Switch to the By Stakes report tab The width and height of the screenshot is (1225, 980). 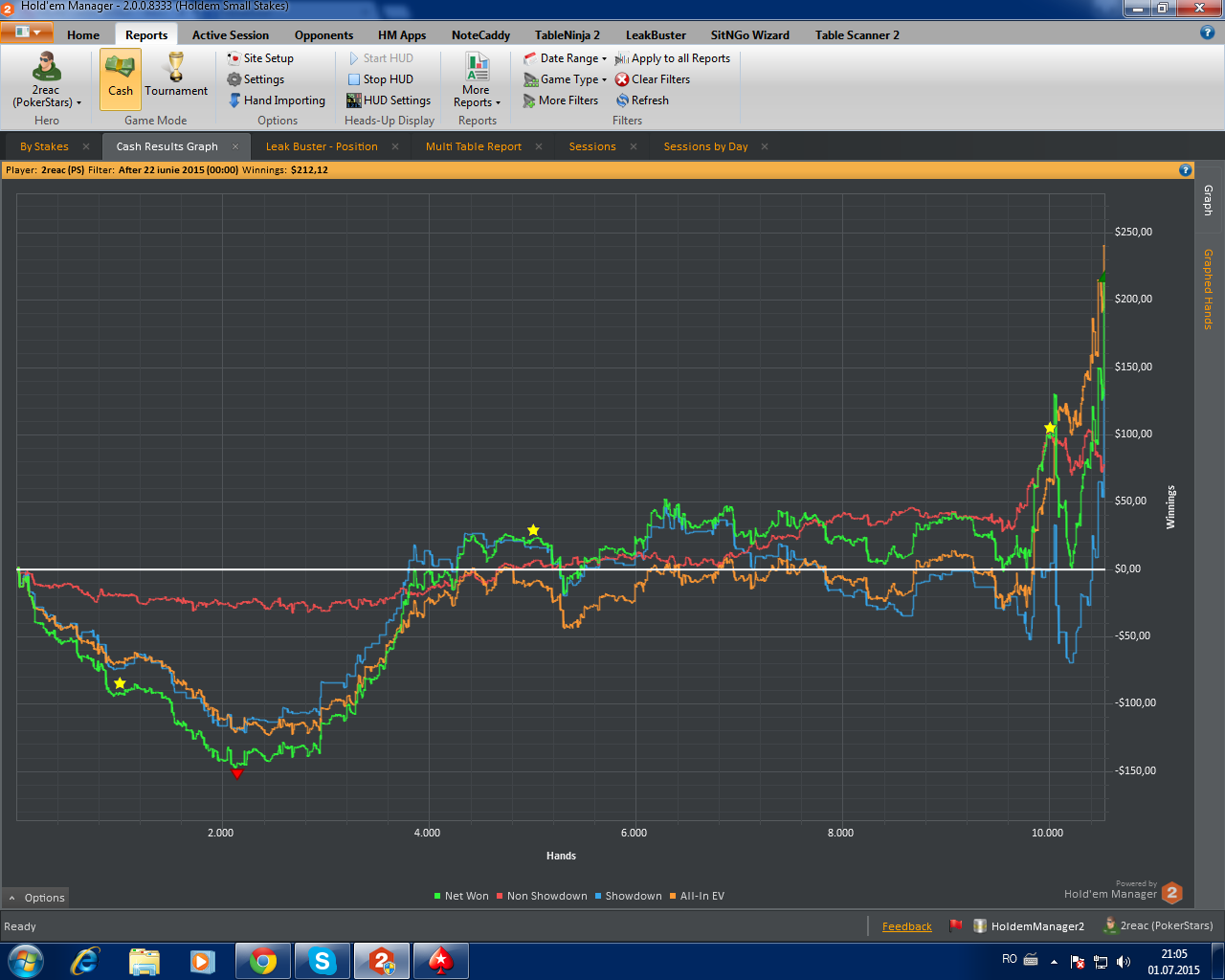point(44,146)
